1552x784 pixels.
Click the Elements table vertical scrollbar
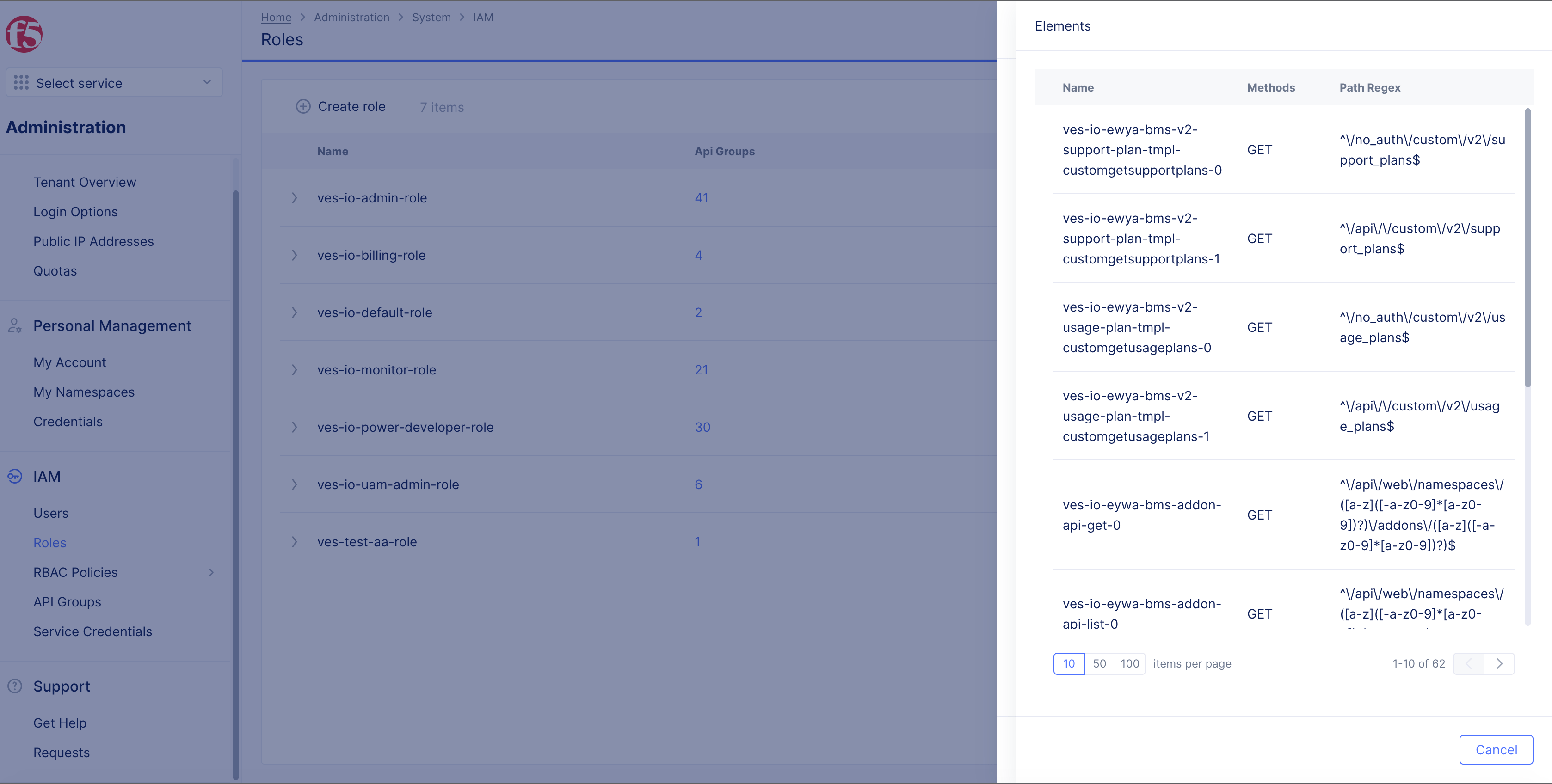(x=1527, y=247)
